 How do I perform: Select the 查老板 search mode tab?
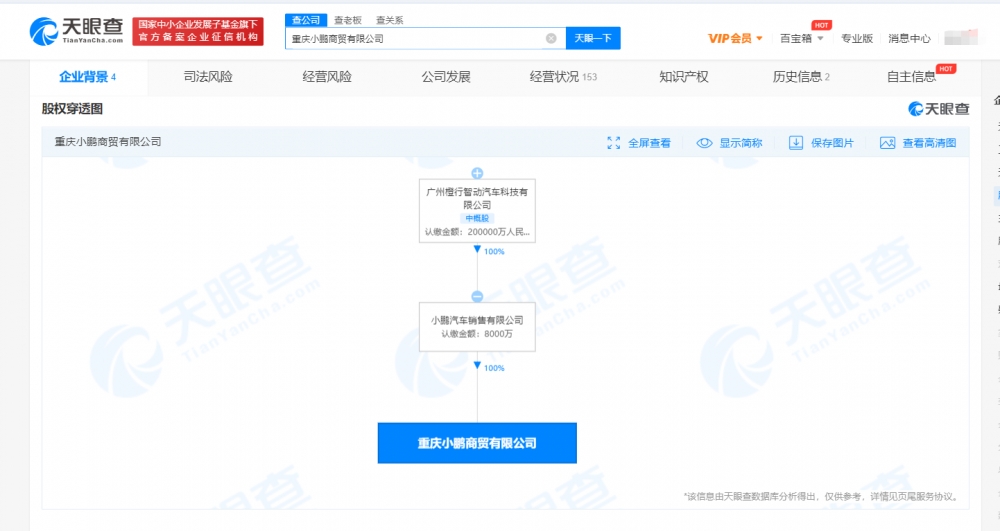(348, 20)
